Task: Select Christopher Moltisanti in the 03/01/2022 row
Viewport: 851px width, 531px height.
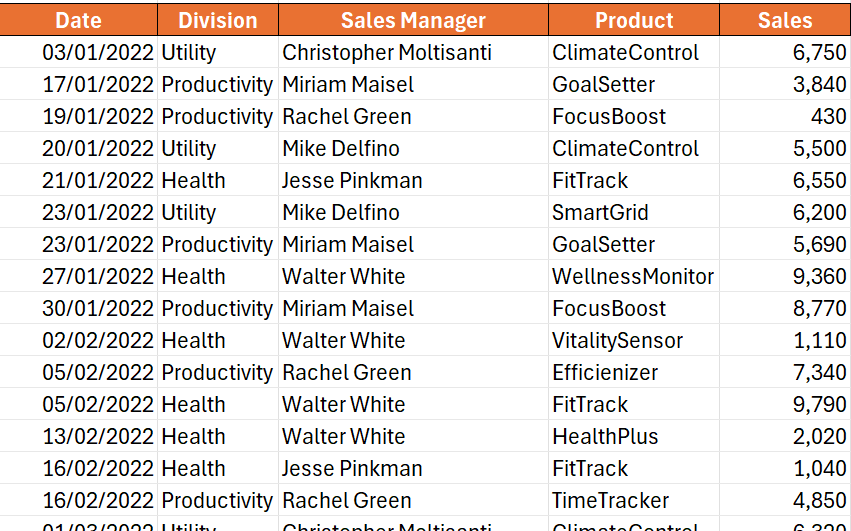Action: click(387, 53)
